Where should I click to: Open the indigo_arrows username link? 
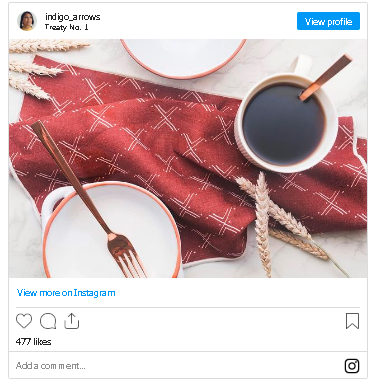coord(73,17)
